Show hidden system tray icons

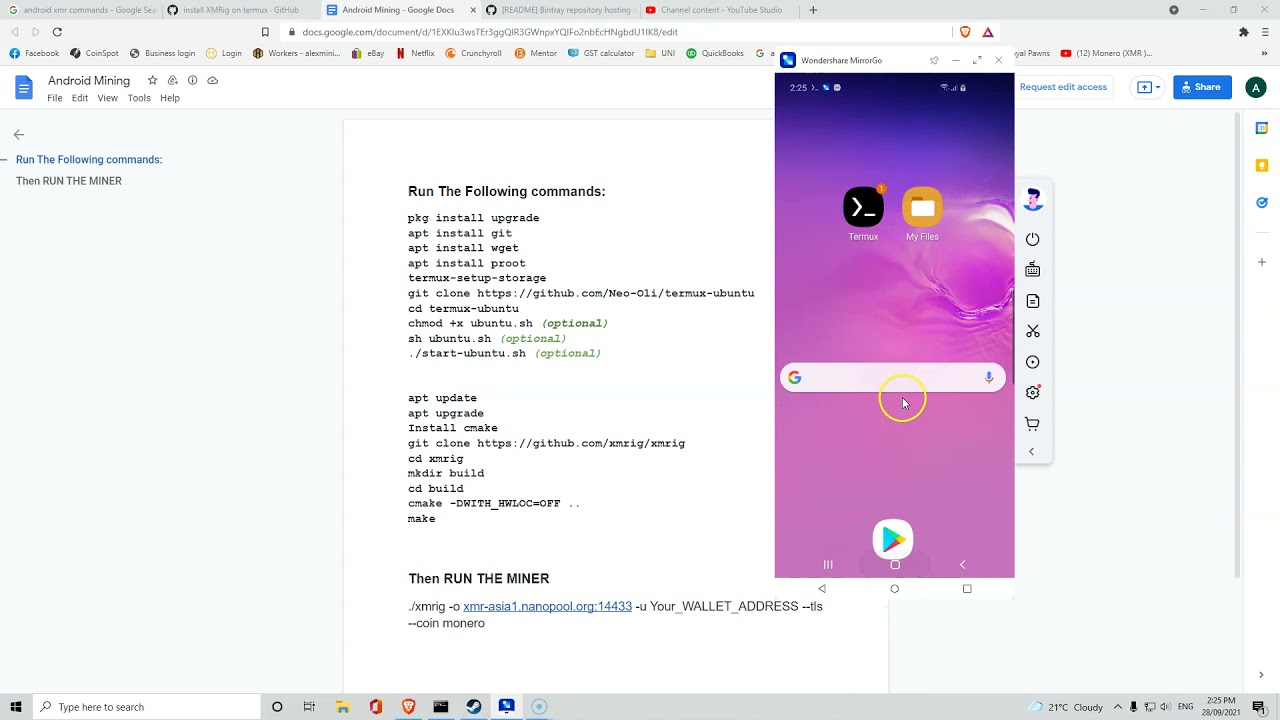coord(1118,707)
